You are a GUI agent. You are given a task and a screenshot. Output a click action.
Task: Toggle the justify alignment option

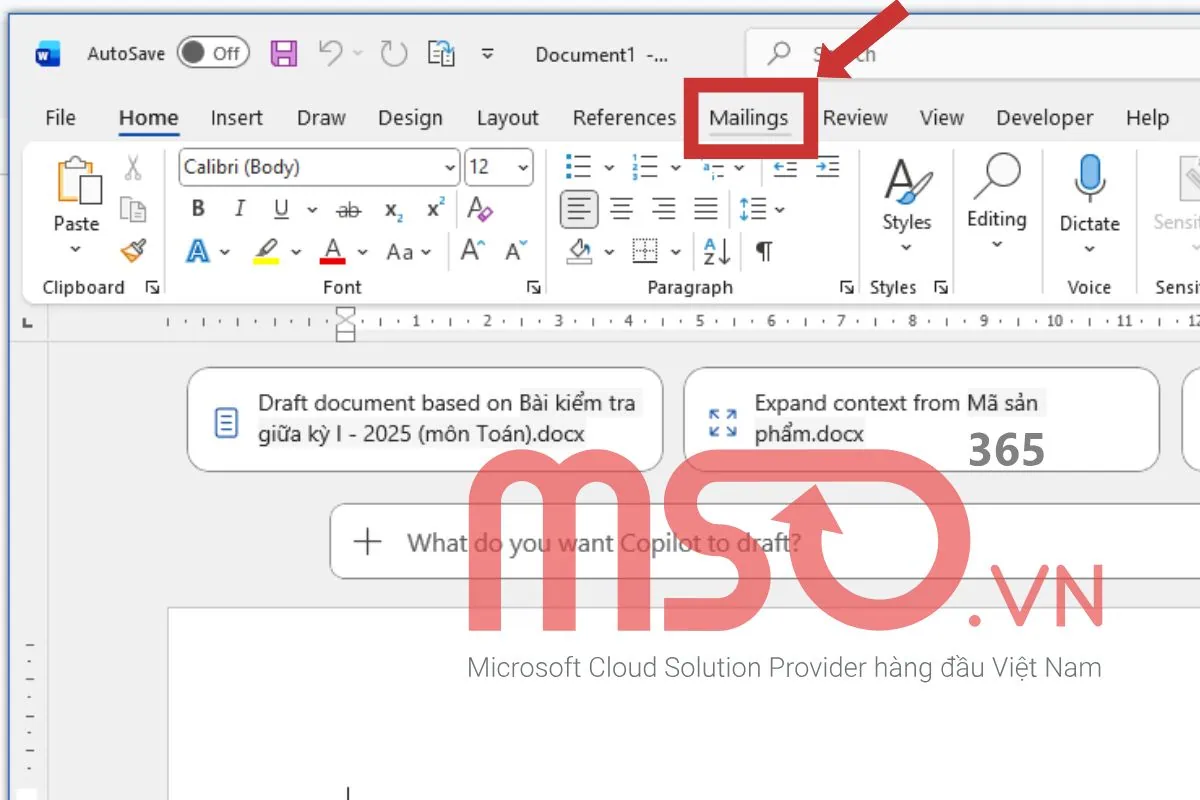pos(706,209)
